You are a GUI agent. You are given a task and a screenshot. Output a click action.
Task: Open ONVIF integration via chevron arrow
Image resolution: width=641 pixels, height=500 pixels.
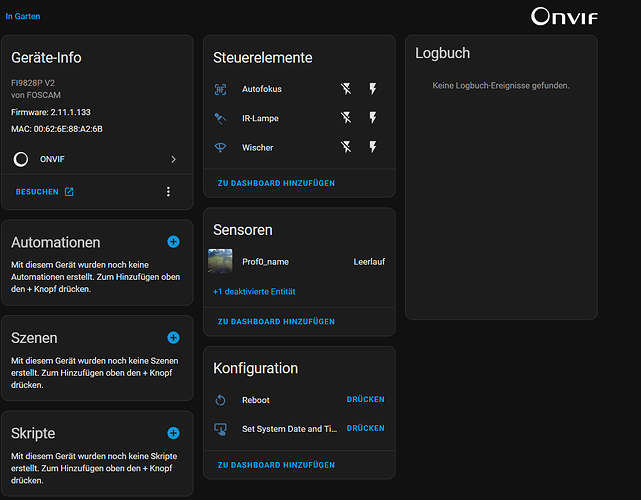[173, 159]
